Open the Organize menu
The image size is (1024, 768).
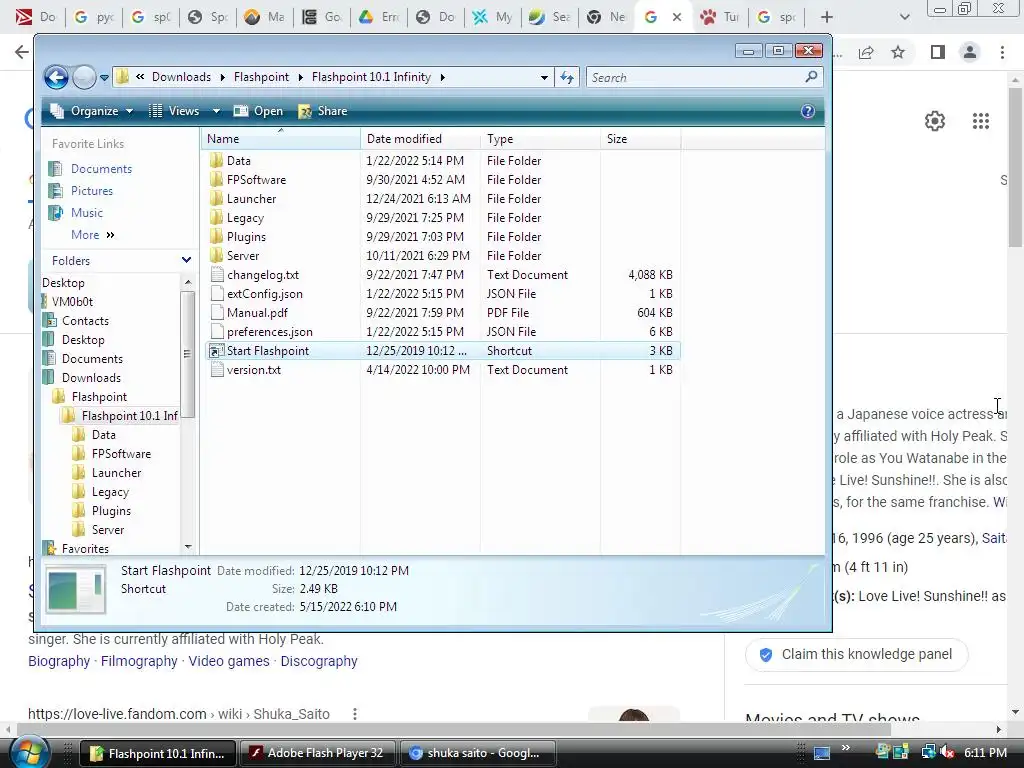(x=93, y=111)
